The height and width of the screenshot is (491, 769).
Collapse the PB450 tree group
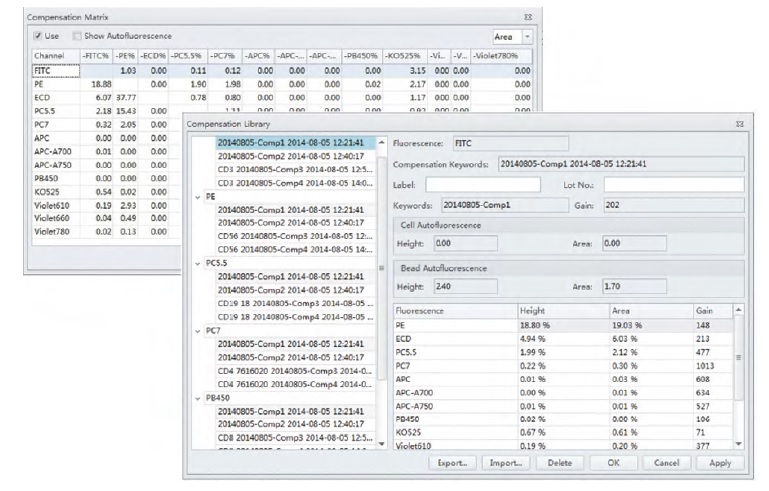[x=198, y=398]
